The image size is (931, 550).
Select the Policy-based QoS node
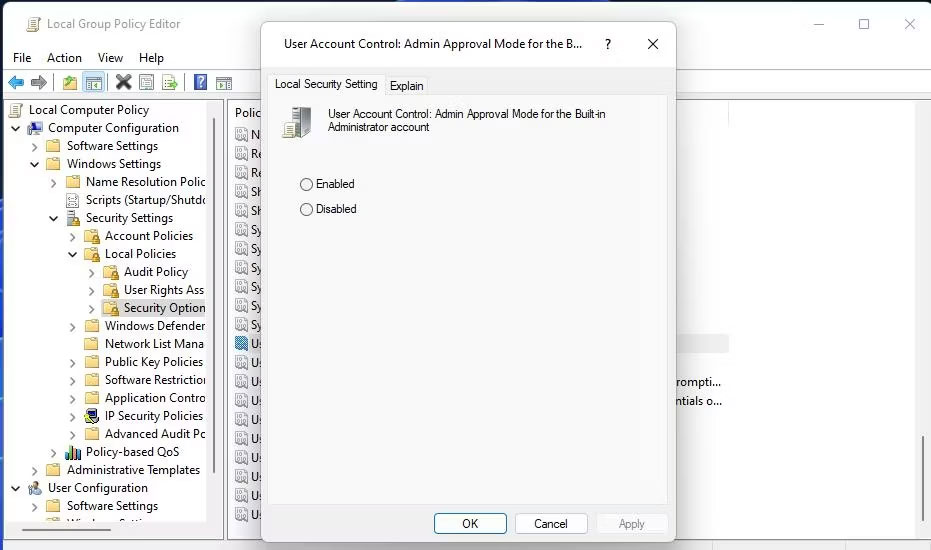(x=132, y=452)
